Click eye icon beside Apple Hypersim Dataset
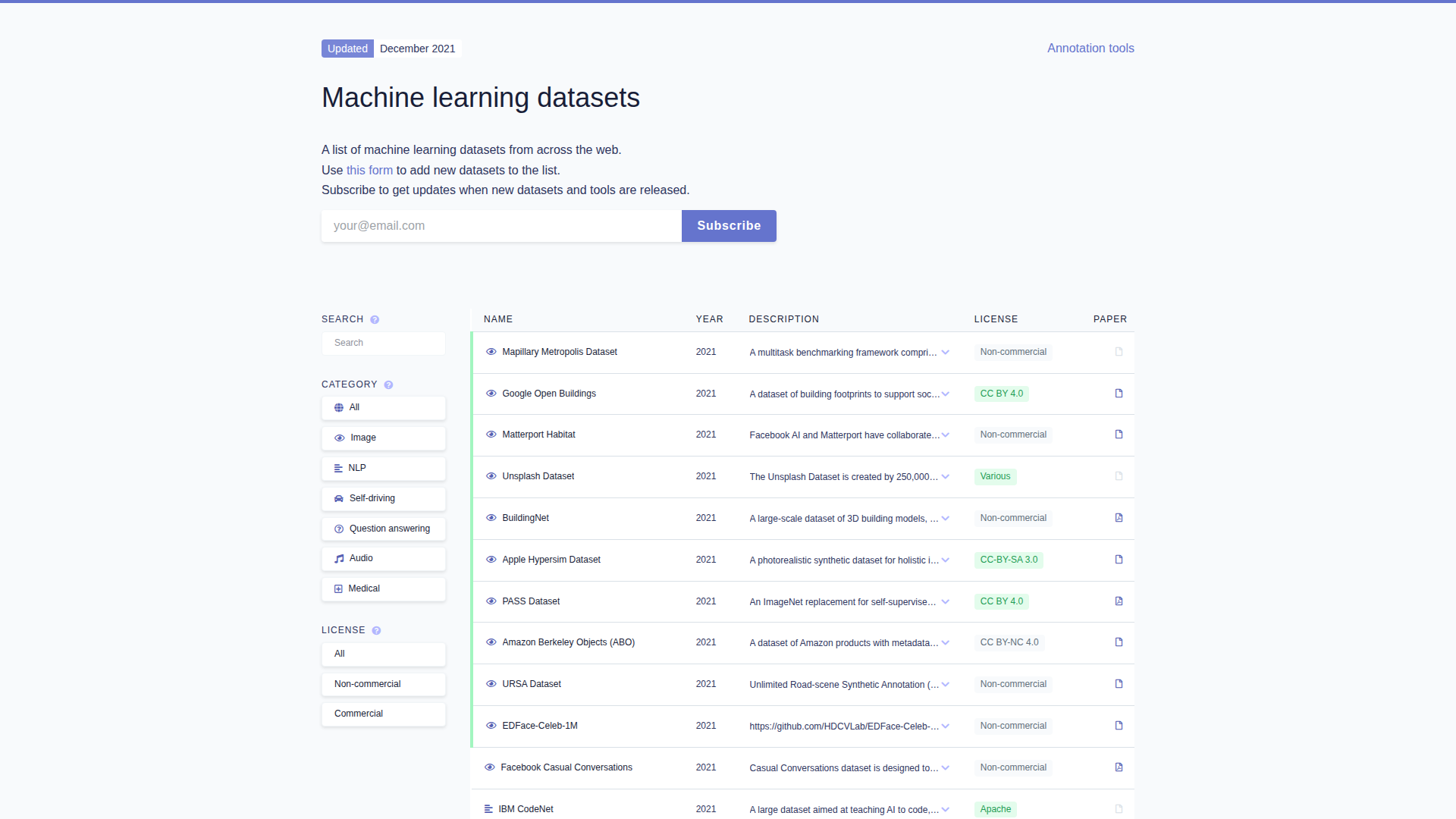This screenshot has width=1456, height=819. pyautogui.click(x=491, y=560)
